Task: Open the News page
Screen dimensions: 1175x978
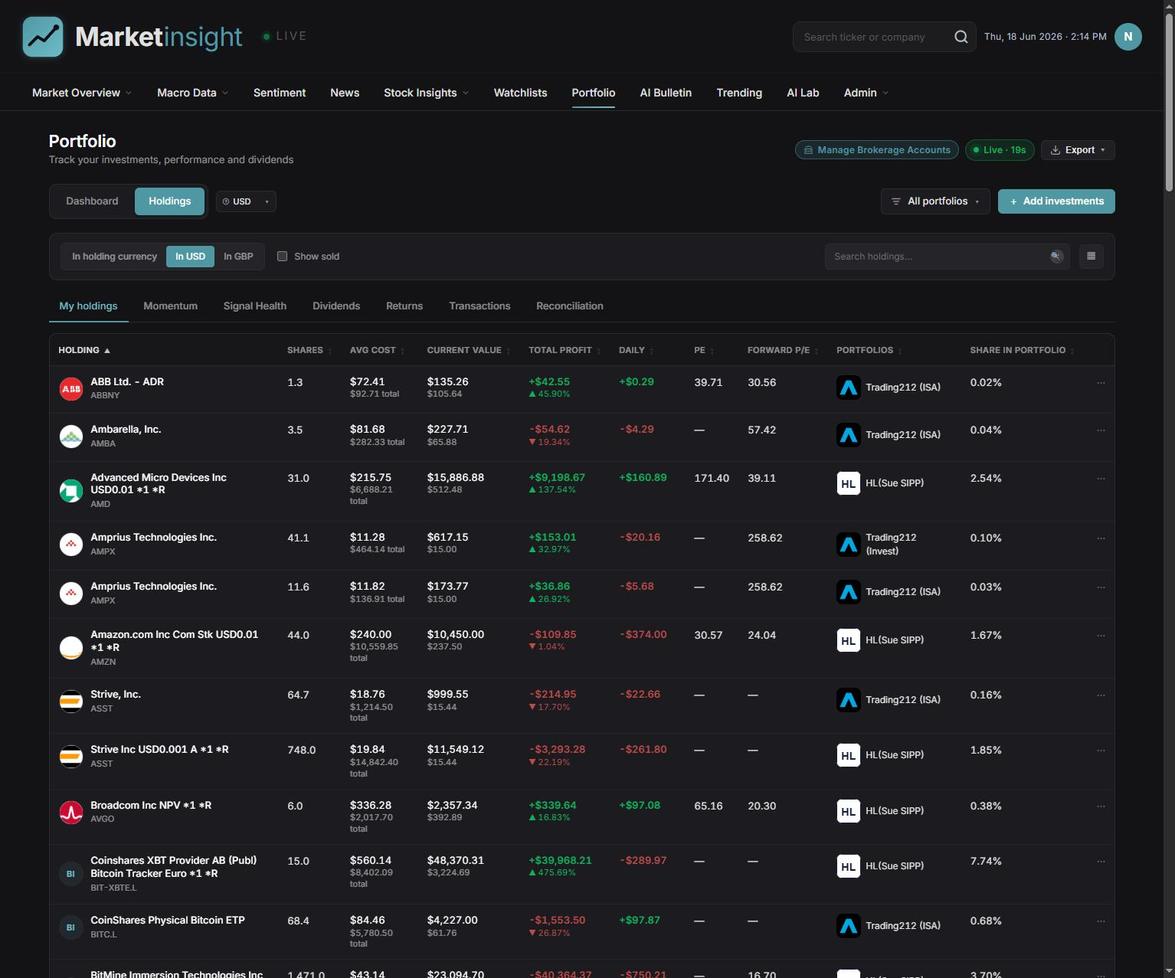Action: point(345,93)
